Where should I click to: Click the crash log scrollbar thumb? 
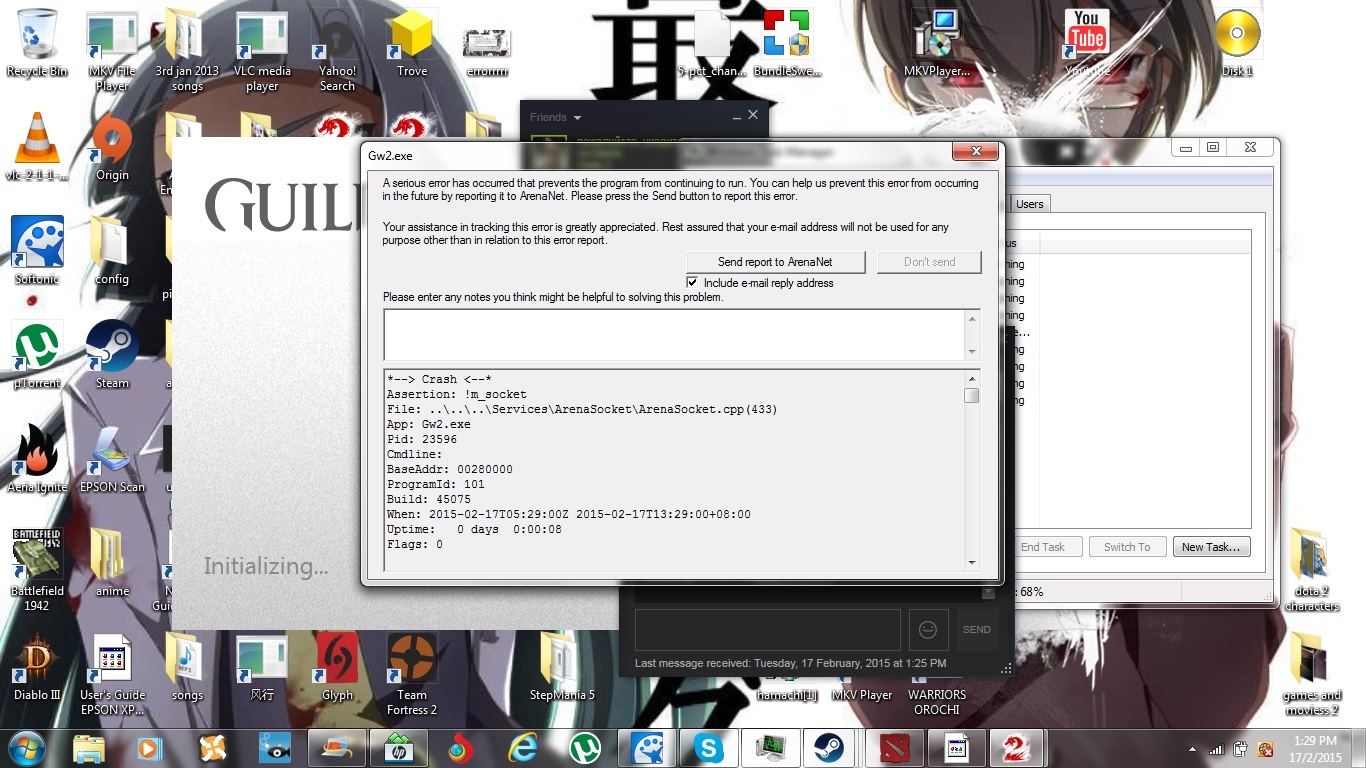[972, 395]
